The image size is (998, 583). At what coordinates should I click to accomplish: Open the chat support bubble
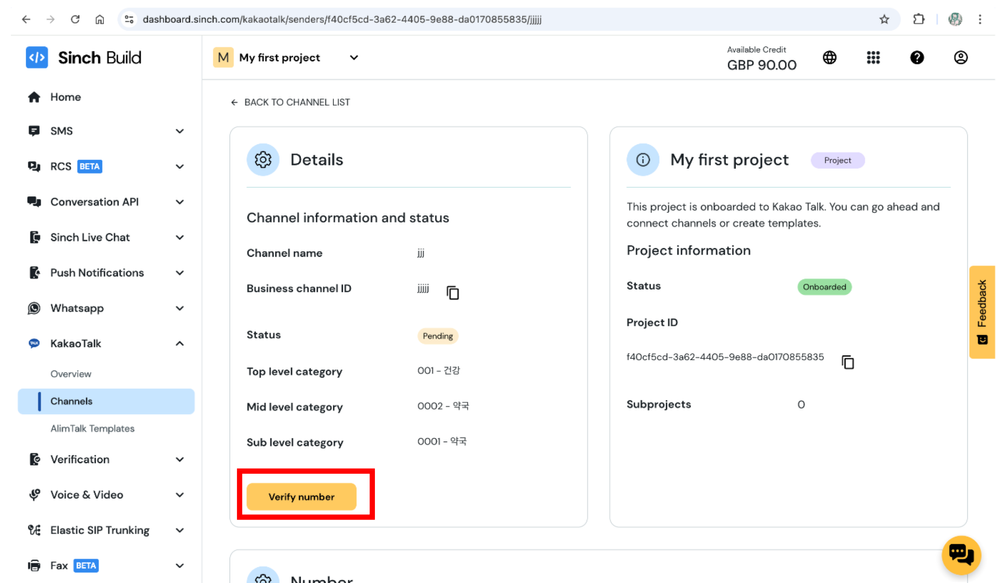tap(961, 554)
